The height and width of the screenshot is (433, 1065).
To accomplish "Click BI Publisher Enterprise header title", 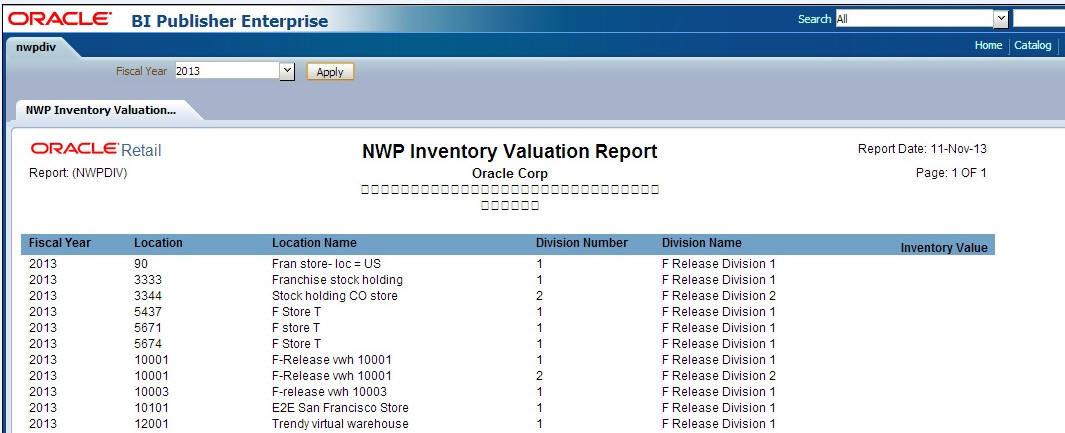I will (x=230, y=21).
